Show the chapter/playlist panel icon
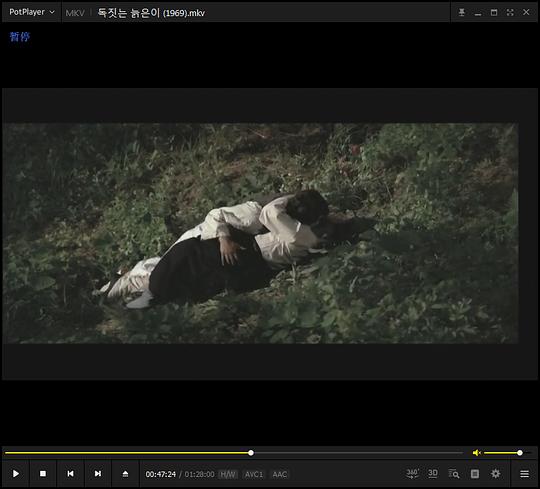Screen dimensions: 540x489 point(475,474)
